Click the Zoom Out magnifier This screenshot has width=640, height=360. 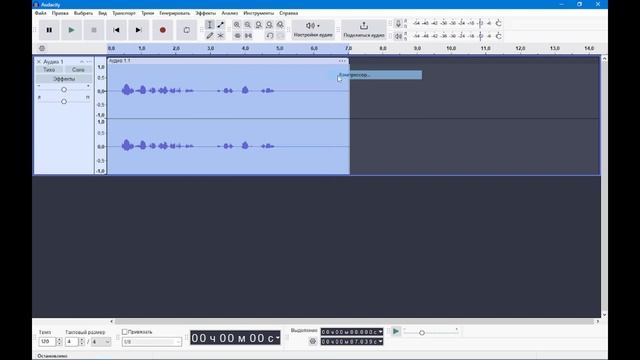[248, 25]
